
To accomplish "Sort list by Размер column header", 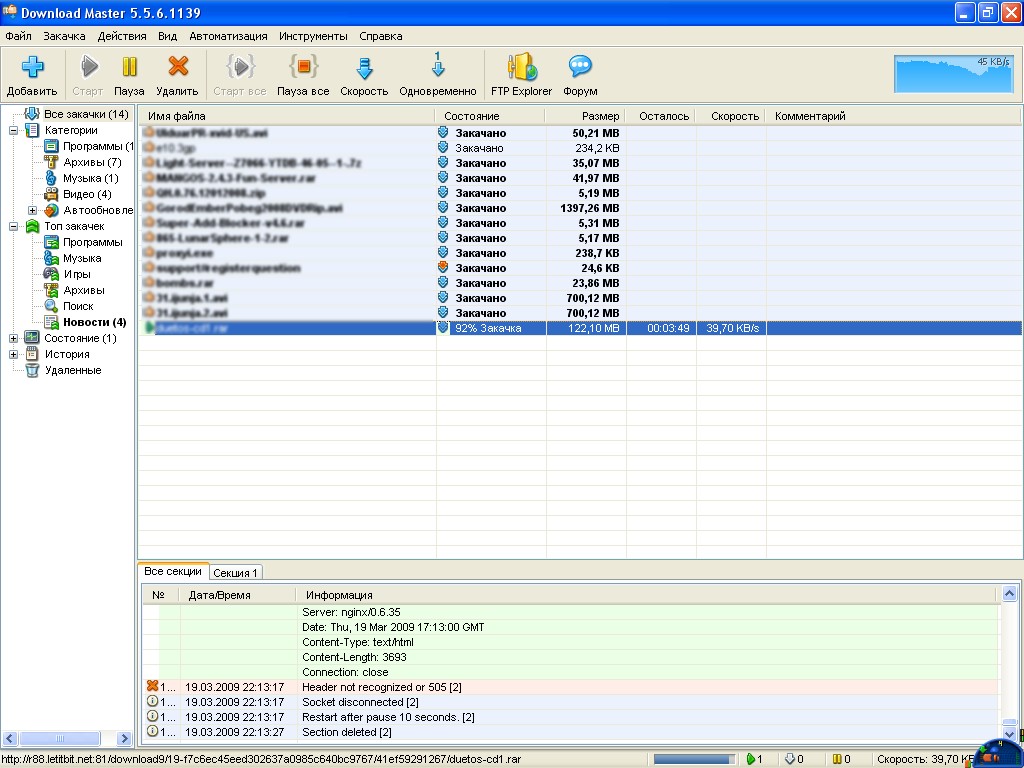I will 600,116.
